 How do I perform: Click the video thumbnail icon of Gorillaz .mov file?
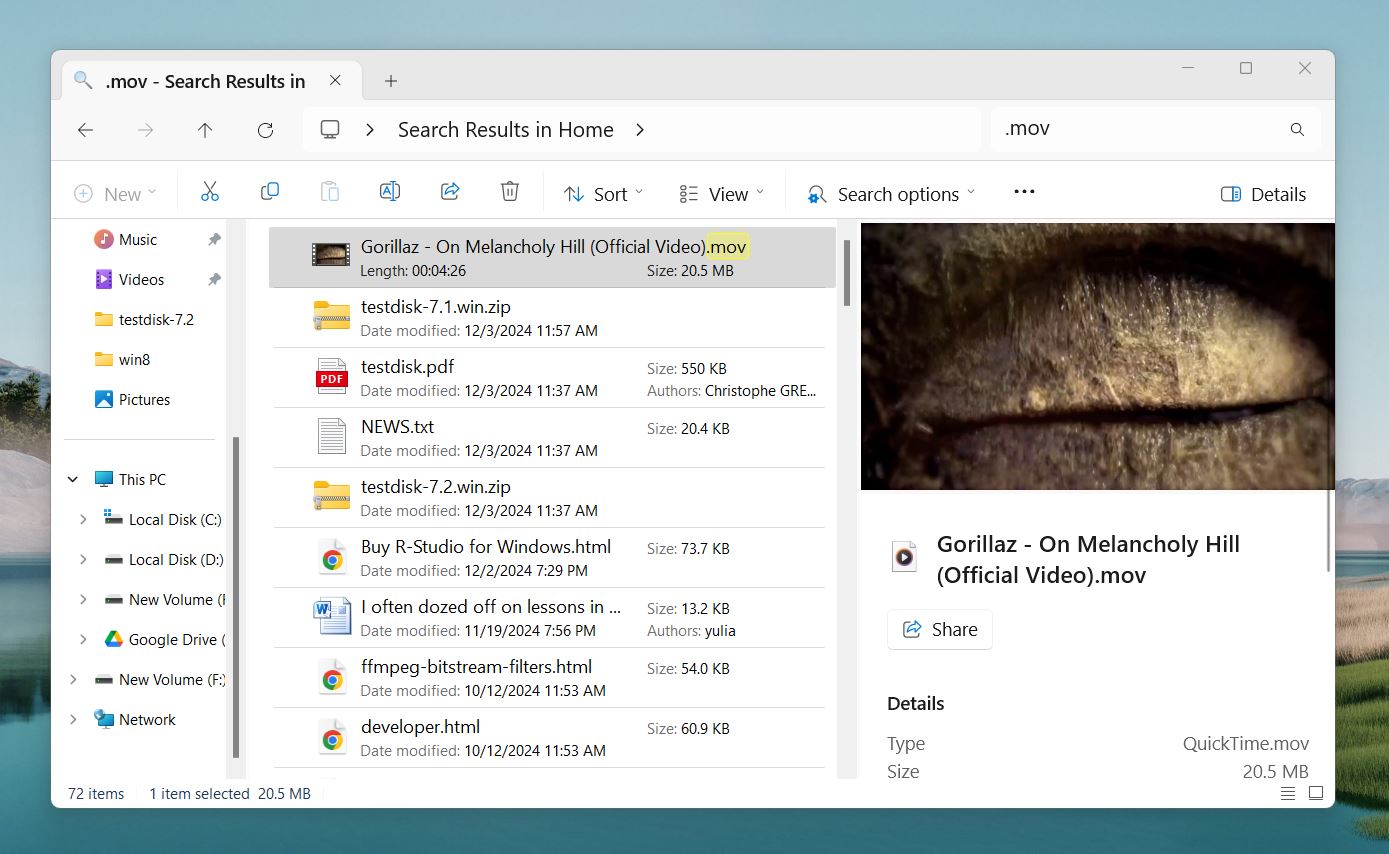point(330,255)
